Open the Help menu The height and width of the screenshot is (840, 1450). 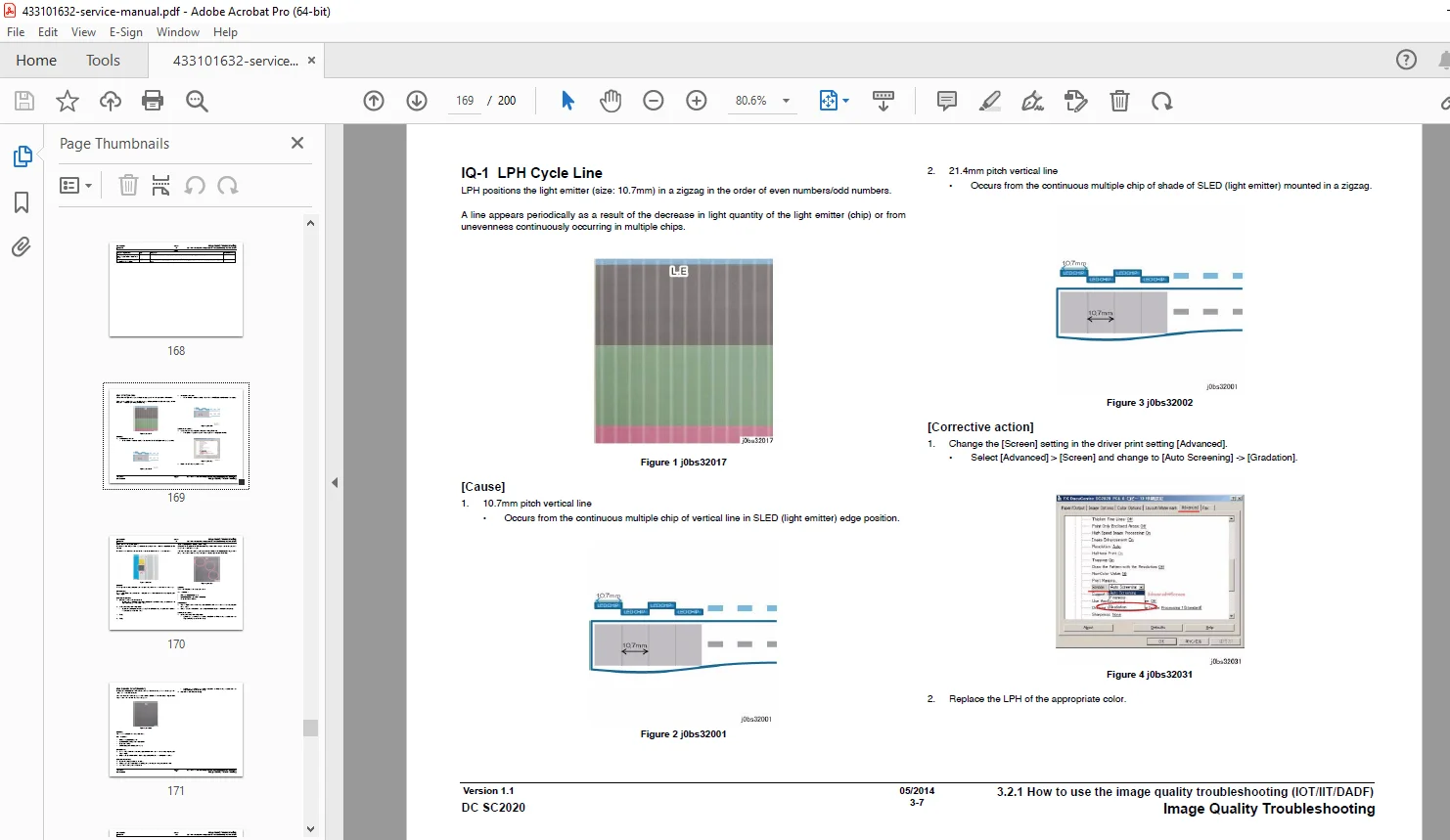coord(225,32)
